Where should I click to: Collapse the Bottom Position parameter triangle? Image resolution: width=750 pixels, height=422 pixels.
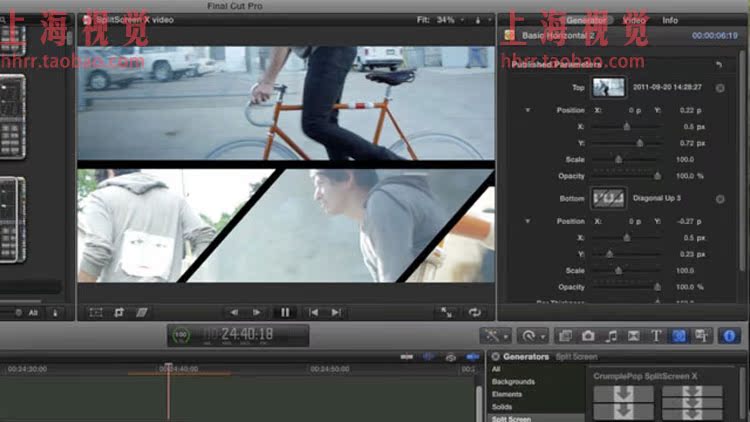pyautogui.click(x=528, y=221)
